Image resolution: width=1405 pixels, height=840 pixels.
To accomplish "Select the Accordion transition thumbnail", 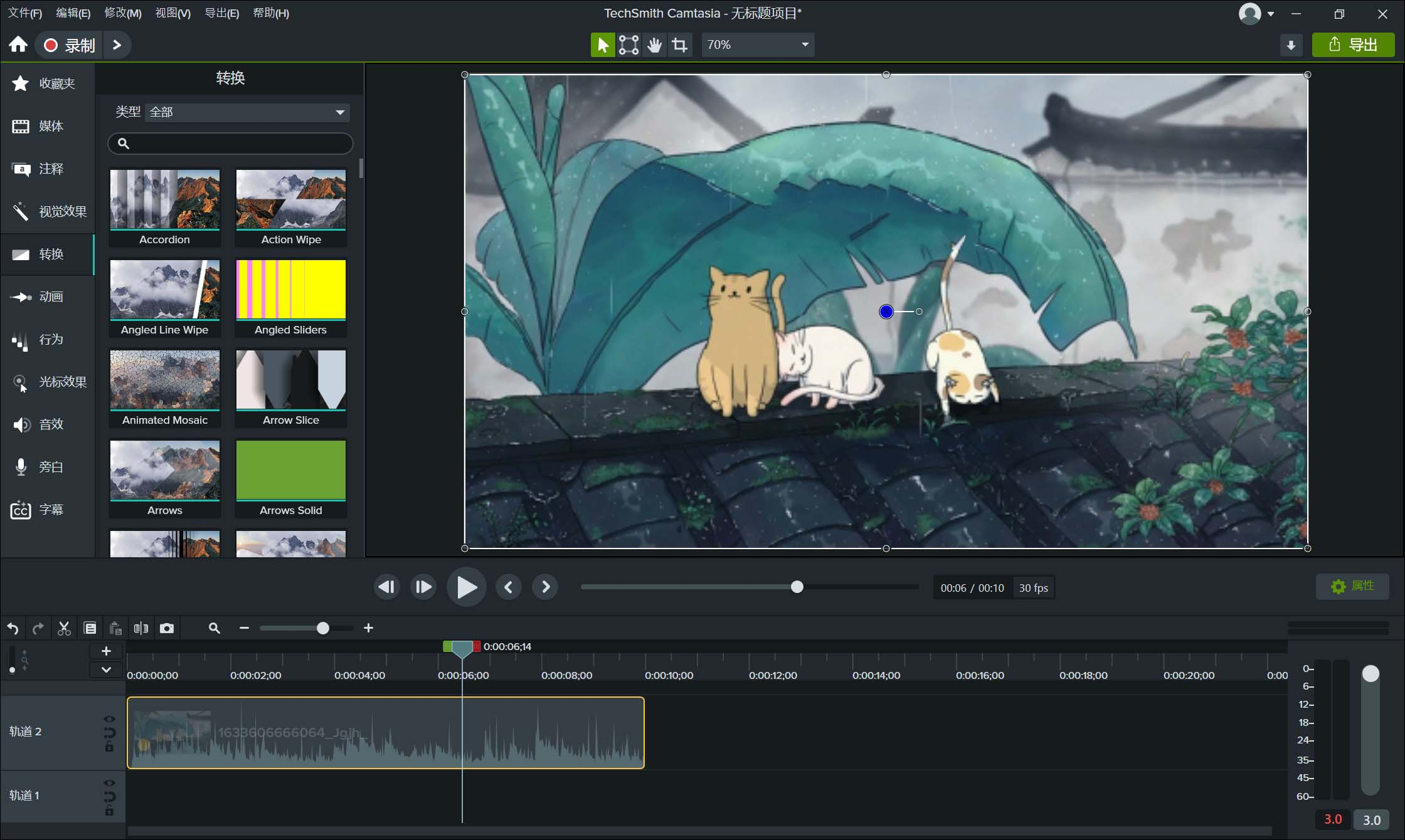I will (x=165, y=207).
